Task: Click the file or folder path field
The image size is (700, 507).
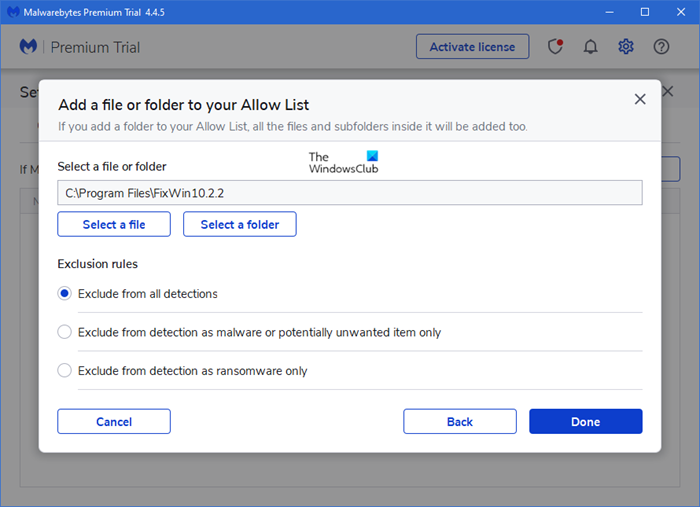Action: pyautogui.click(x=350, y=193)
